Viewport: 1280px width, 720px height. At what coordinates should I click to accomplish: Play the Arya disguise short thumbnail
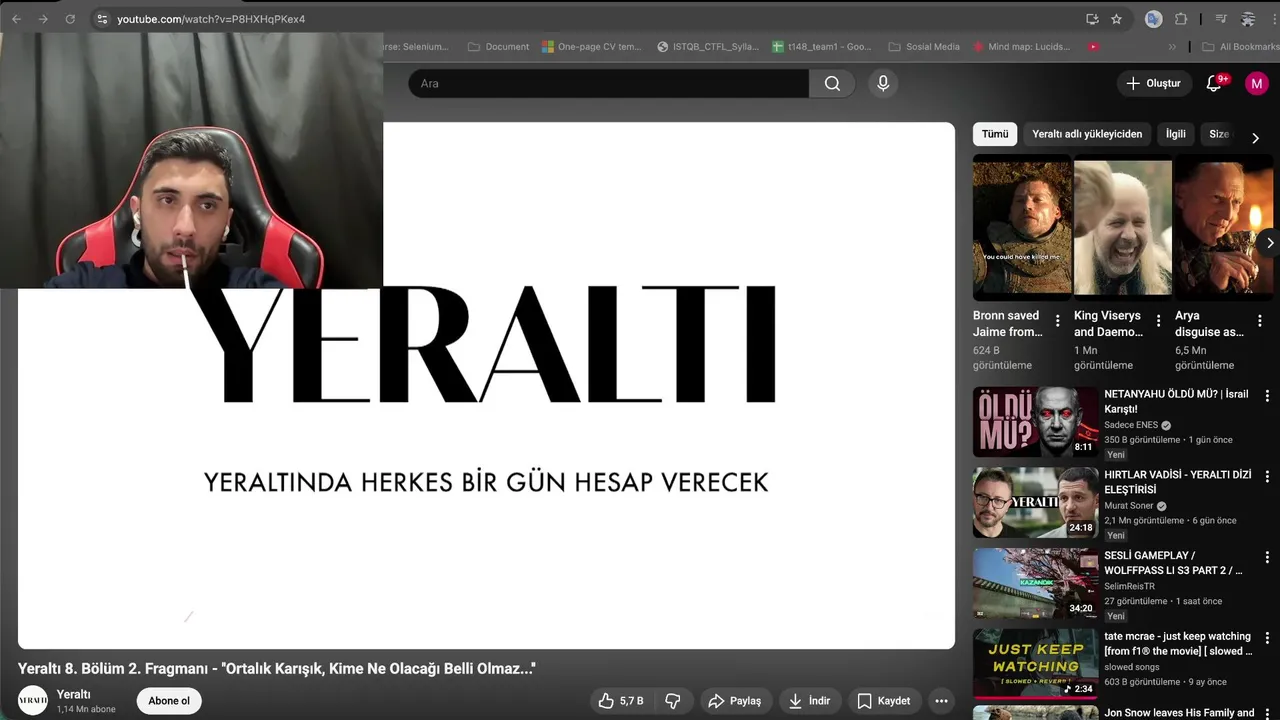tap(1224, 228)
